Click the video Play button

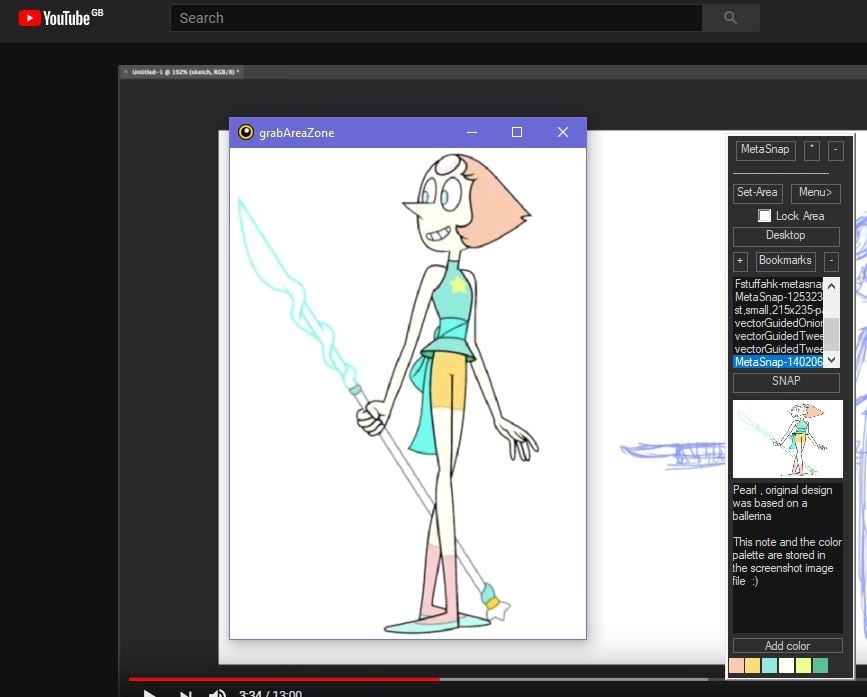click(149, 693)
